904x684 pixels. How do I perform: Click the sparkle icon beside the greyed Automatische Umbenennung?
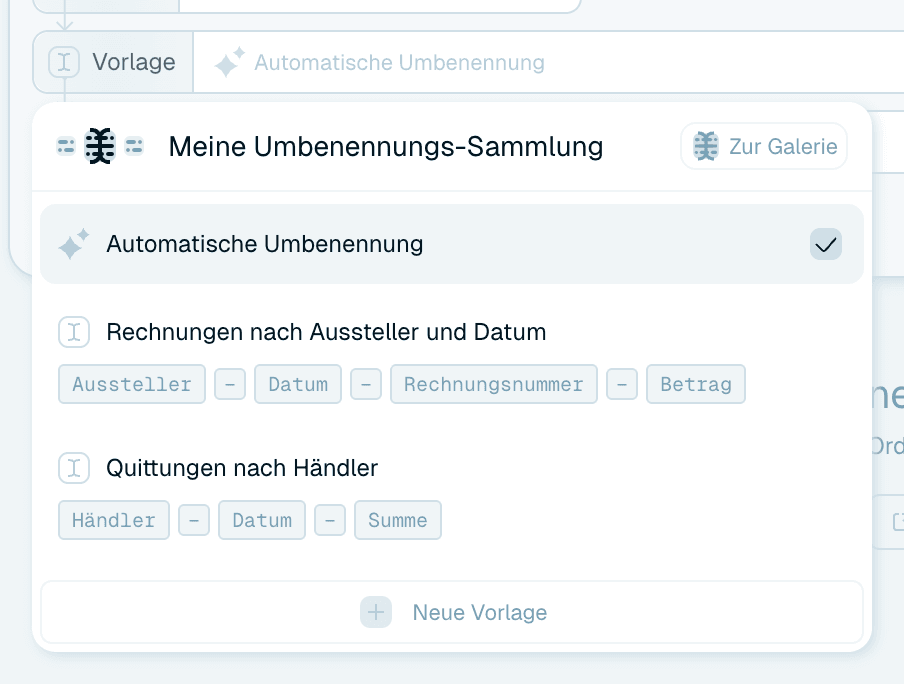coord(229,62)
